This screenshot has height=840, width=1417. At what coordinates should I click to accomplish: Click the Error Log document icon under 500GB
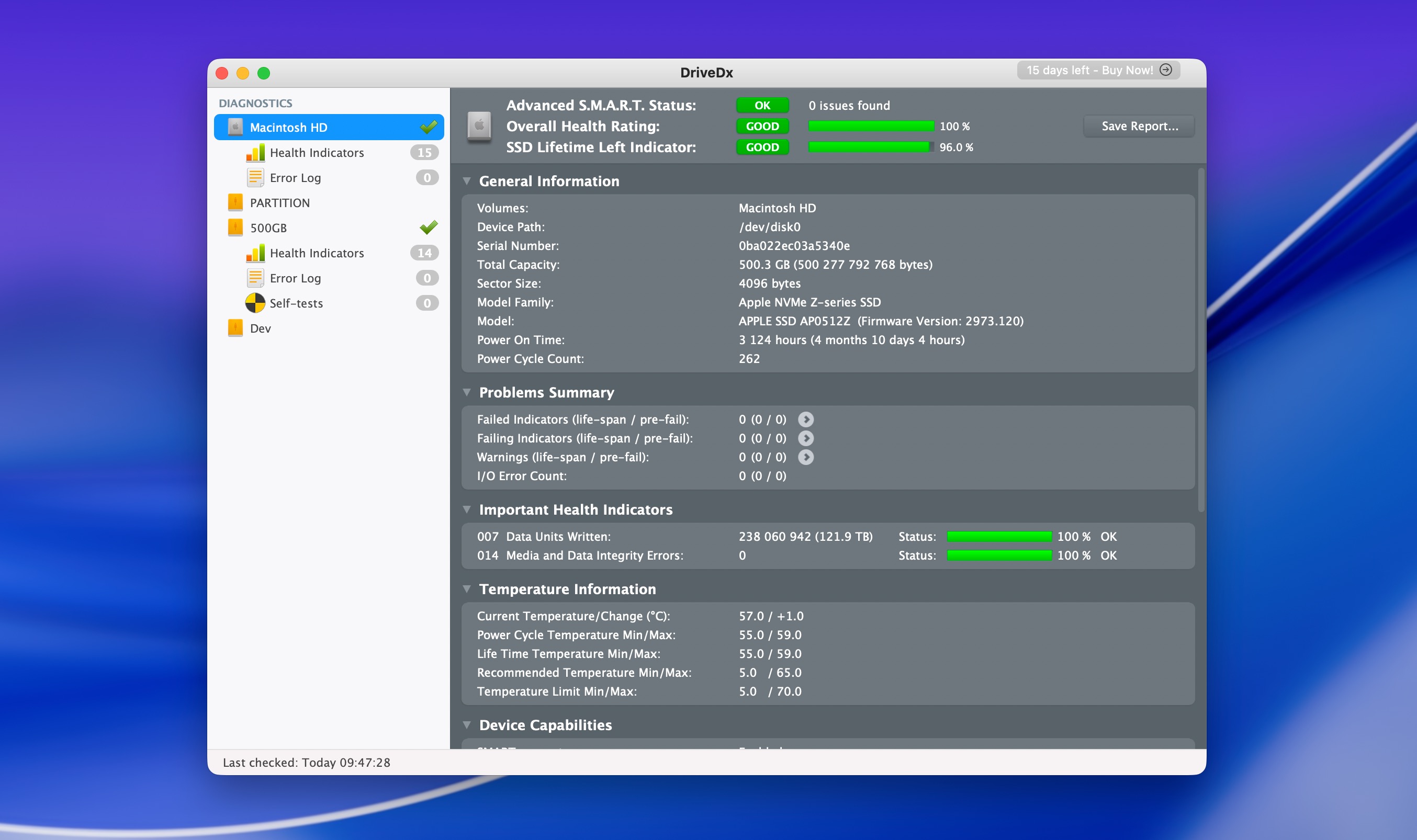coord(255,278)
